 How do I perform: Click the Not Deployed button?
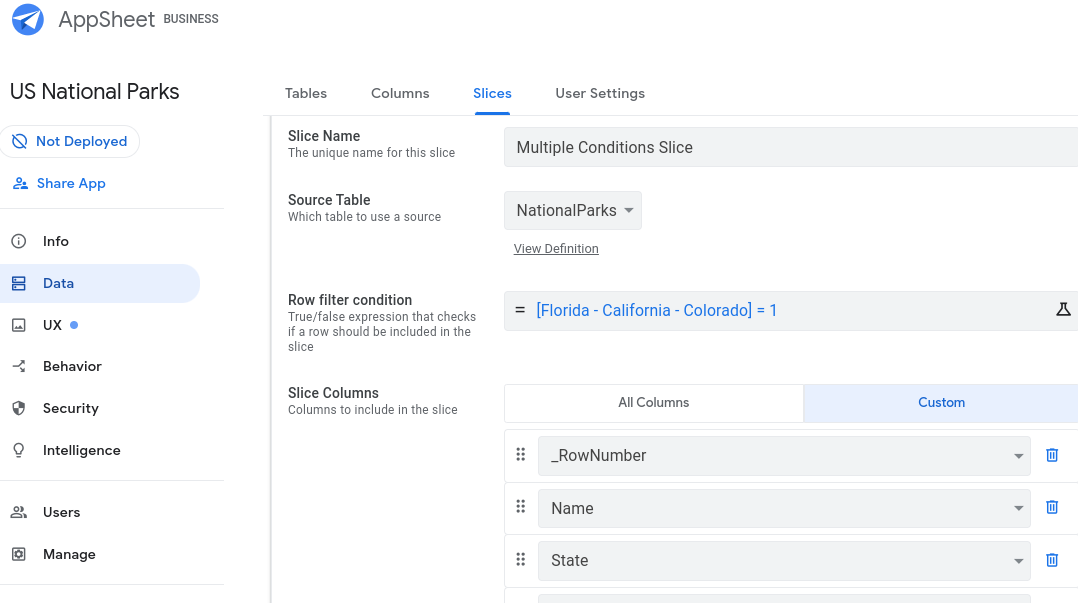coord(70,142)
